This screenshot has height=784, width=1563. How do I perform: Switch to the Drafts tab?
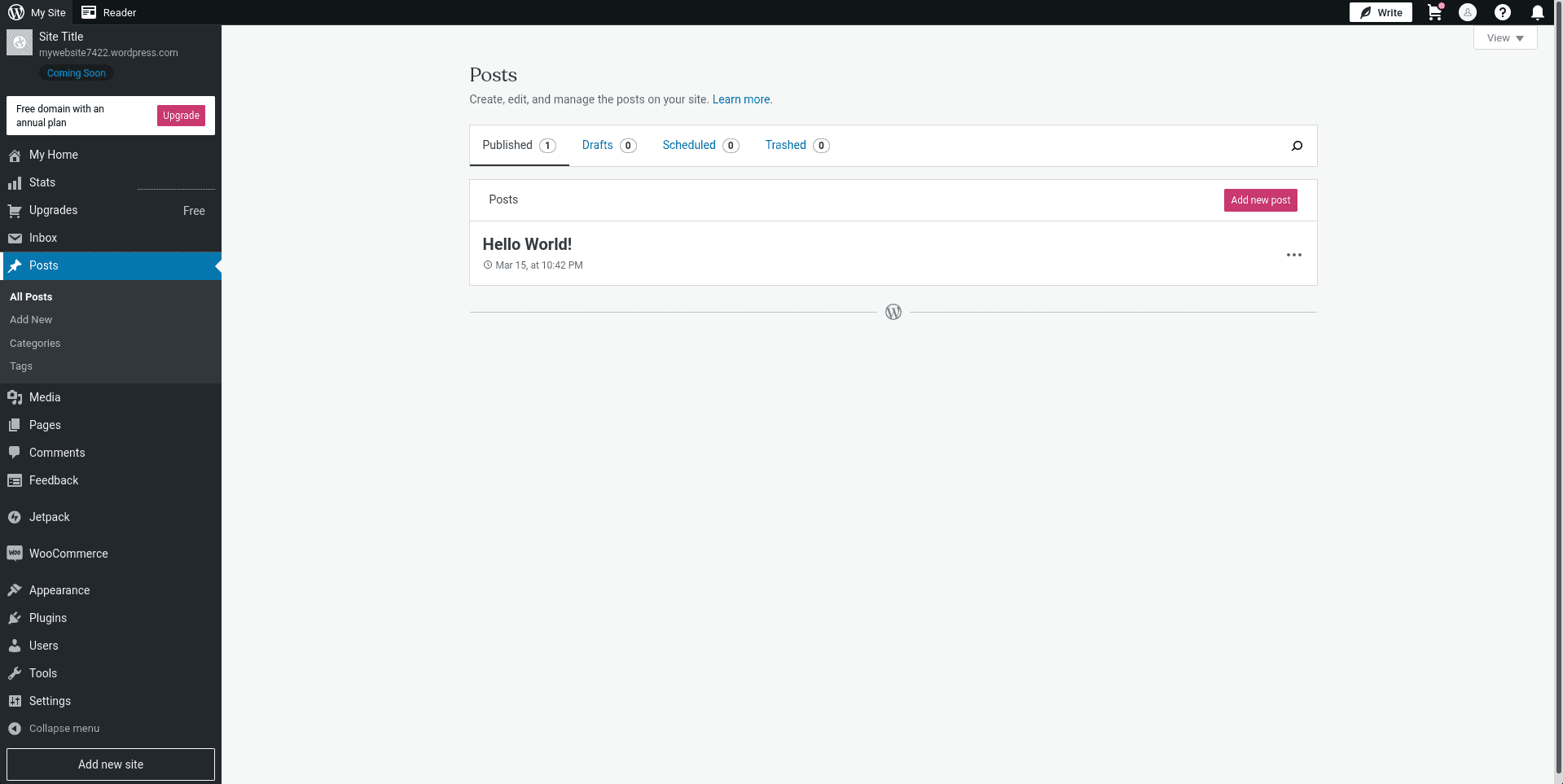point(608,146)
